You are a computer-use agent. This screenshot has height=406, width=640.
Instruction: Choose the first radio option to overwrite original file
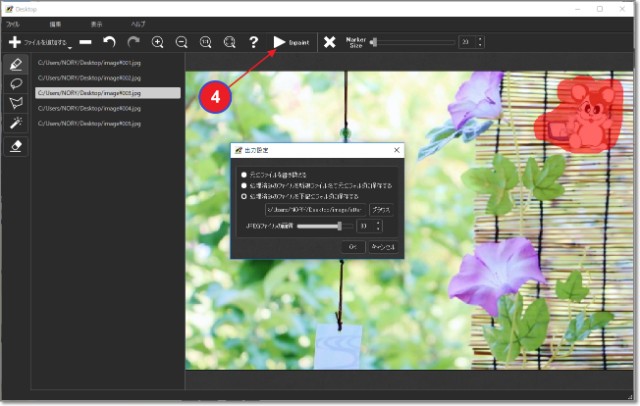point(243,174)
